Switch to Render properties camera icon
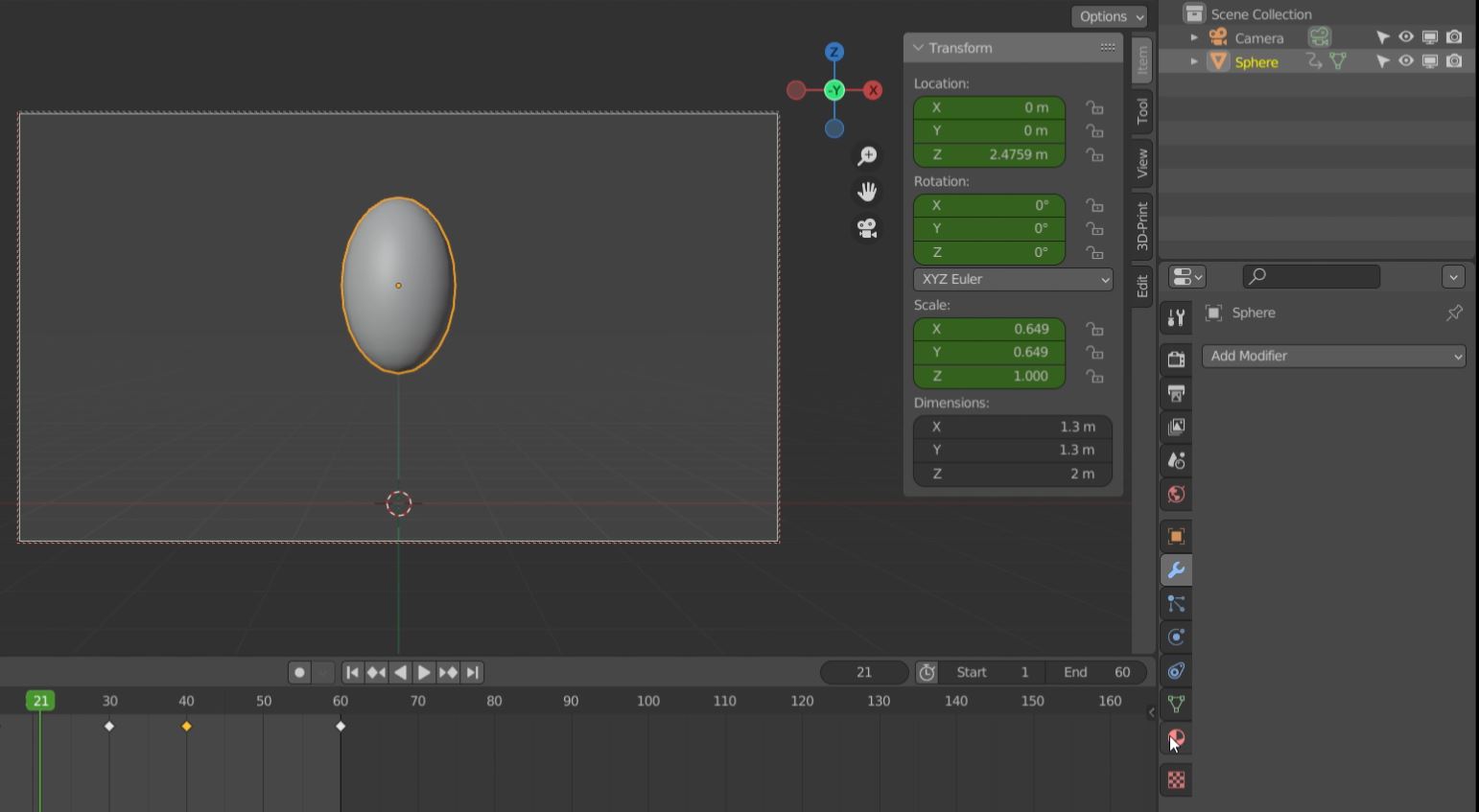The width and height of the screenshot is (1479, 812). (x=1176, y=360)
